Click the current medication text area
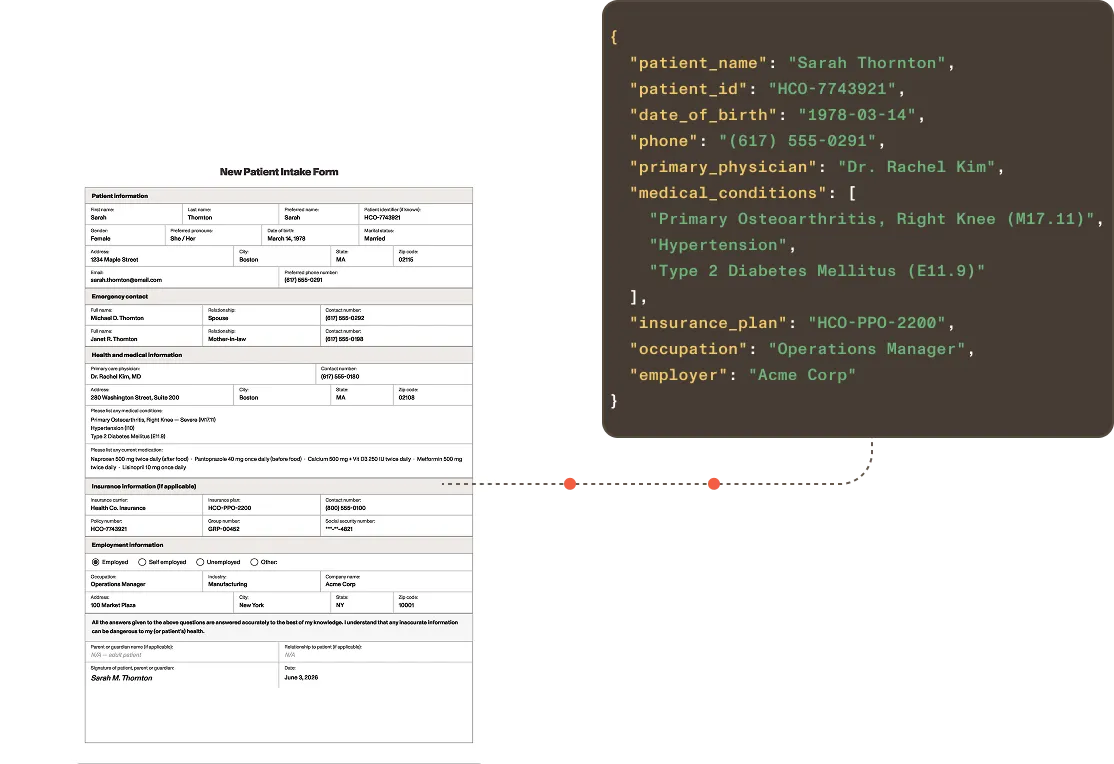The width and height of the screenshot is (1114, 764). [278, 460]
